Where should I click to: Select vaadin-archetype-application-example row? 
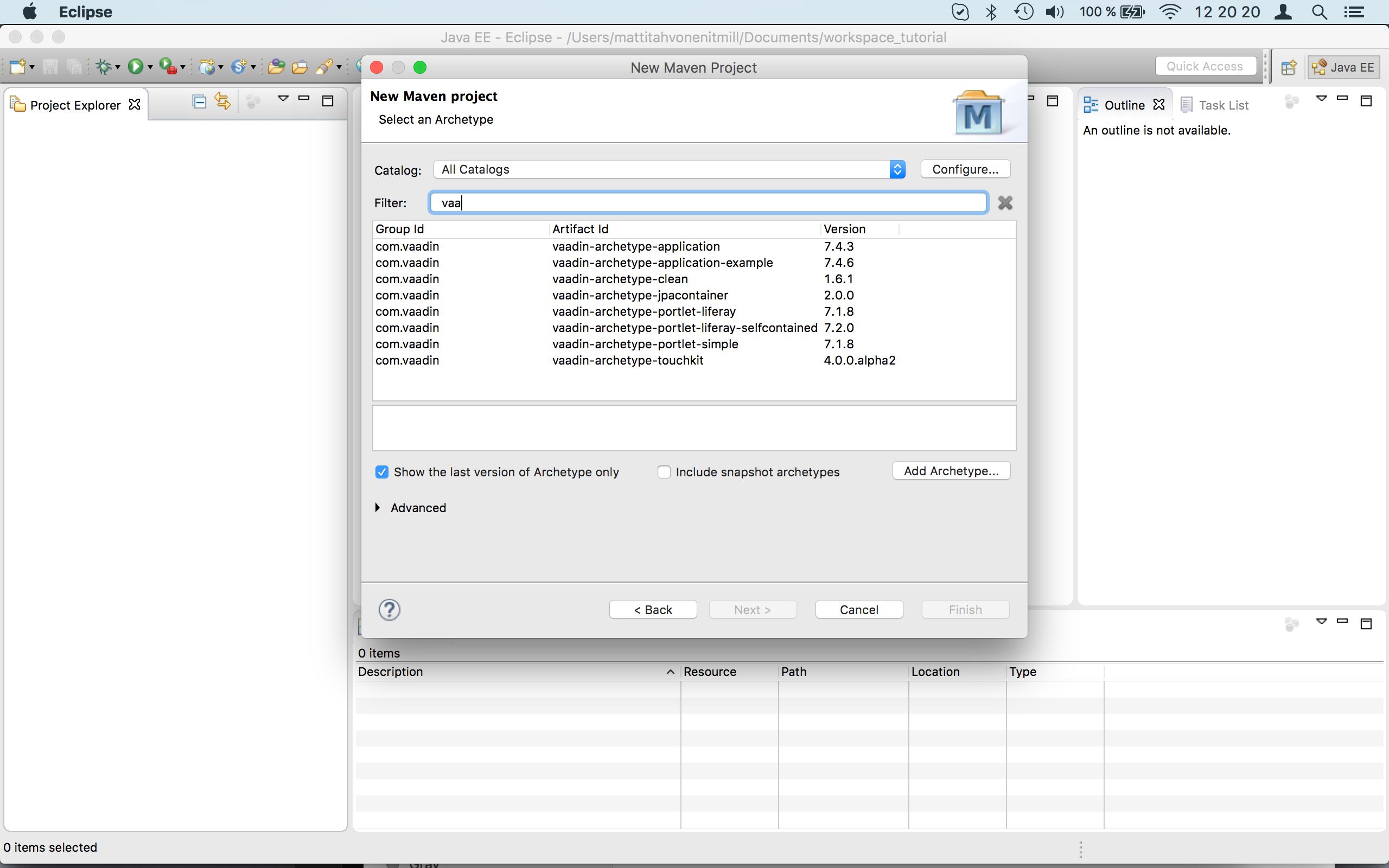coord(693,263)
